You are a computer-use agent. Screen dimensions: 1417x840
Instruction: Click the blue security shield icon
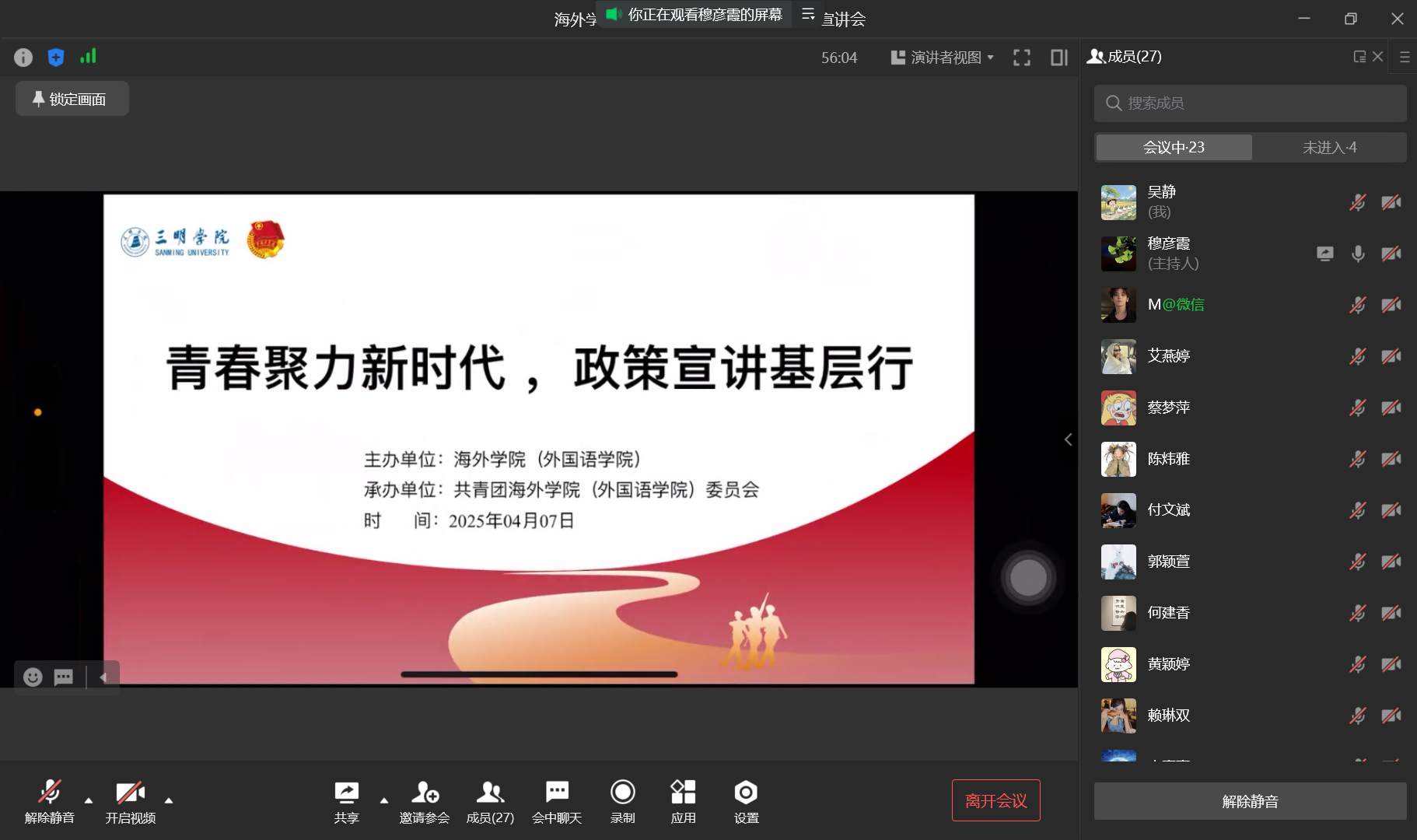56,58
